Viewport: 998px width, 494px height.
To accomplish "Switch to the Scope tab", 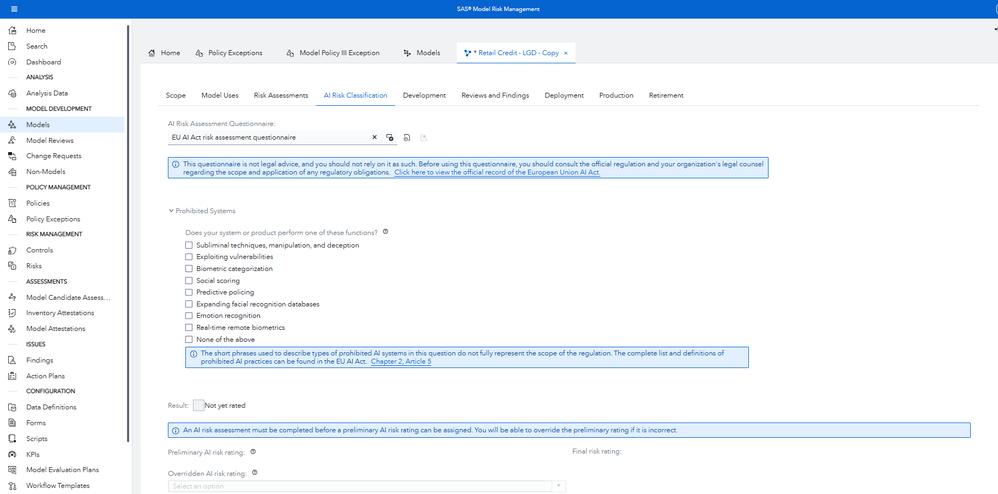I will coord(176,95).
